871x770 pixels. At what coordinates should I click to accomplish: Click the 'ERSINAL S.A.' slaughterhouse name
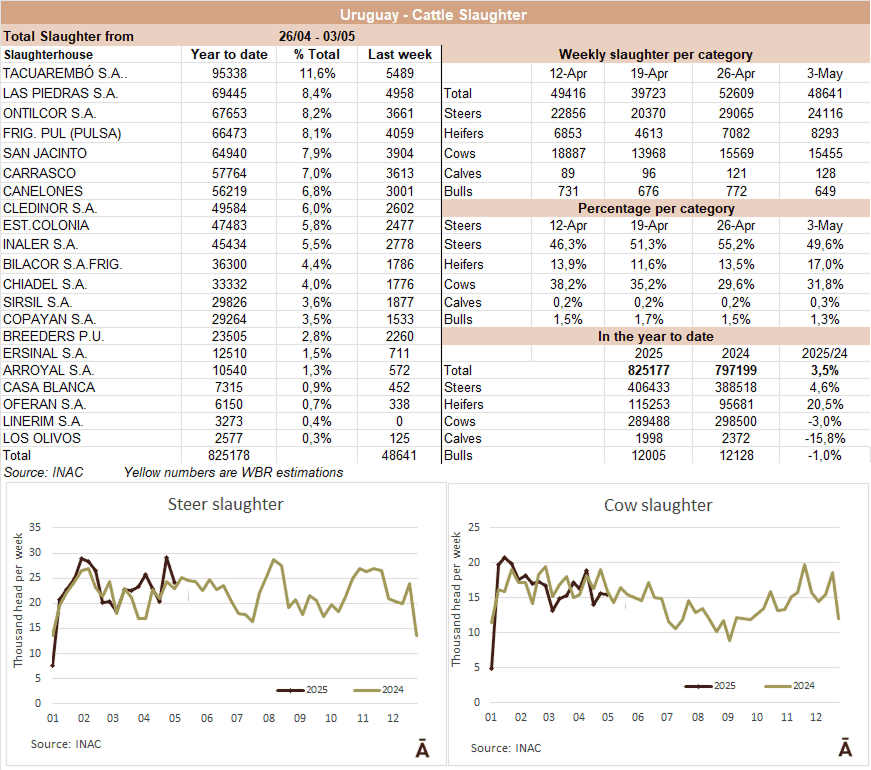pyautogui.click(x=44, y=353)
